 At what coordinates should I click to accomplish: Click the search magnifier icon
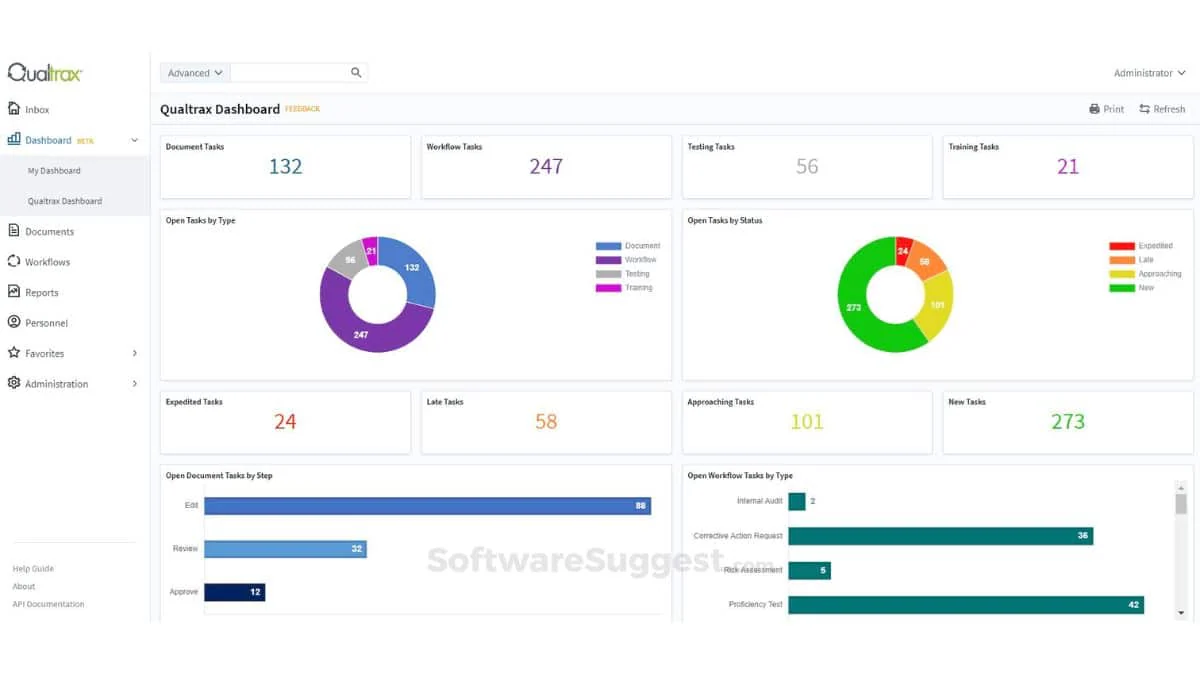coord(356,73)
